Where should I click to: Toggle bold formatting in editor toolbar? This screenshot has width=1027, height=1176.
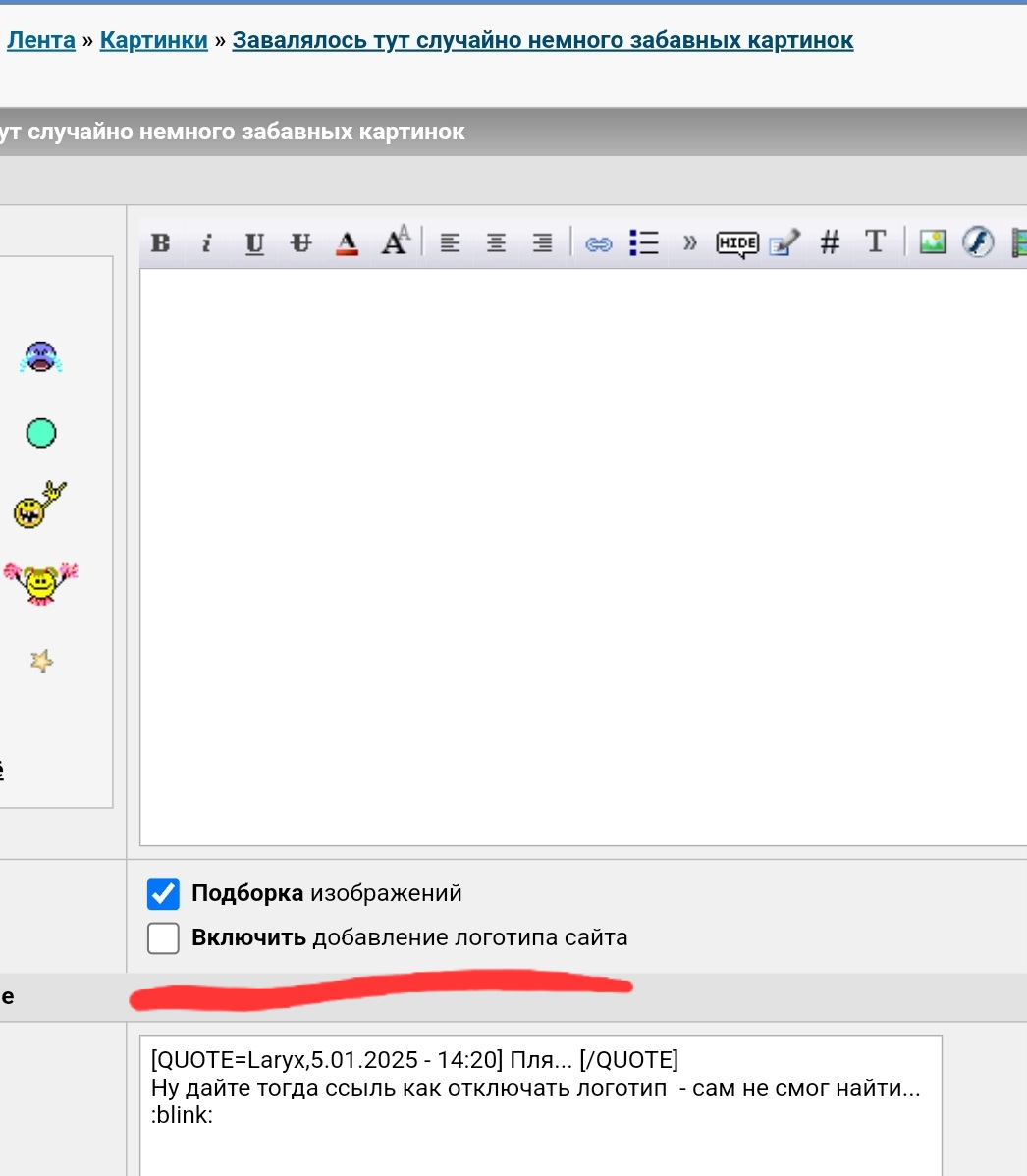tap(160, 243)
